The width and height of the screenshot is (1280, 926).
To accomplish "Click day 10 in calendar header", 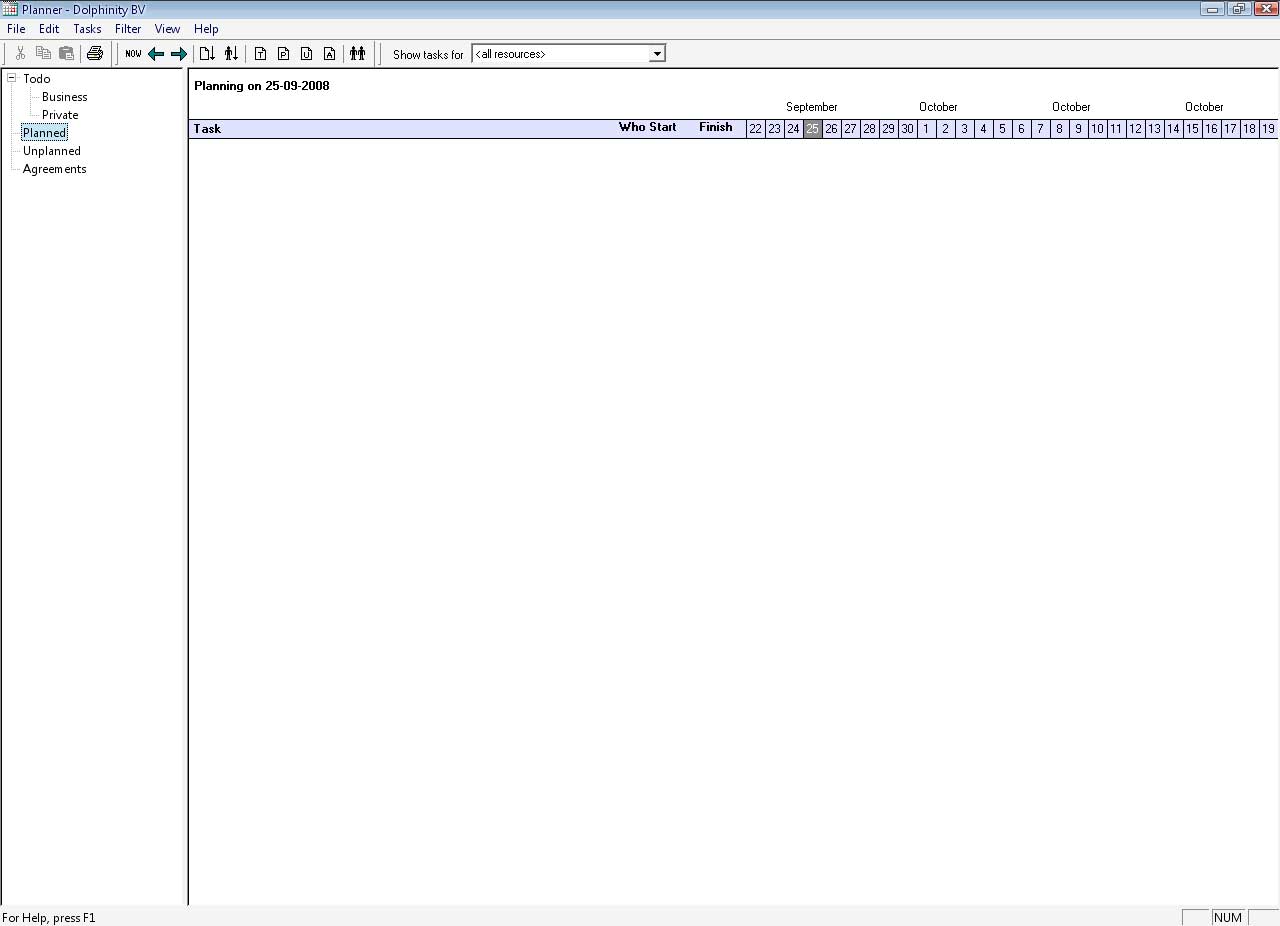I will pos(1097,129).
